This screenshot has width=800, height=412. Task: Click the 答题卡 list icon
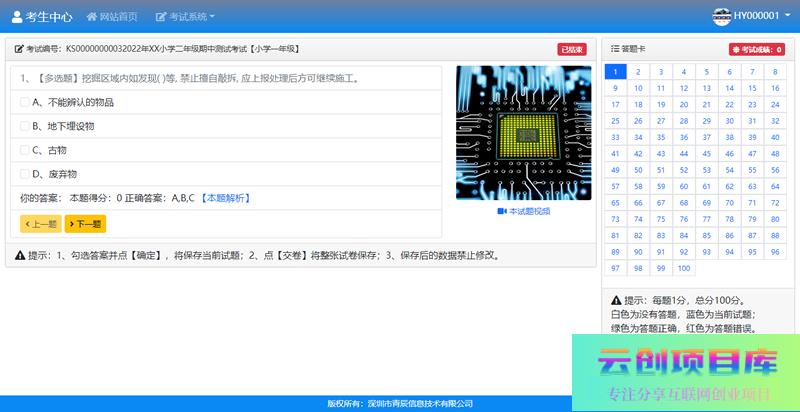[615, 49]
